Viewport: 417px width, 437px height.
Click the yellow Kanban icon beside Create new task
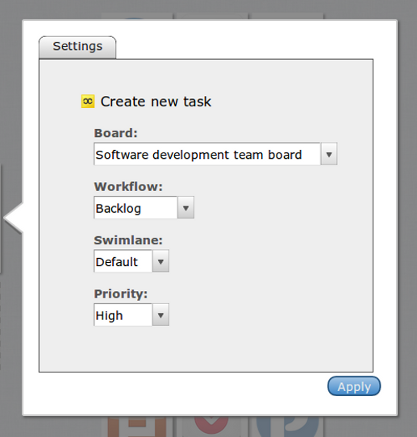pyautogui.click(x=88, y=101)
